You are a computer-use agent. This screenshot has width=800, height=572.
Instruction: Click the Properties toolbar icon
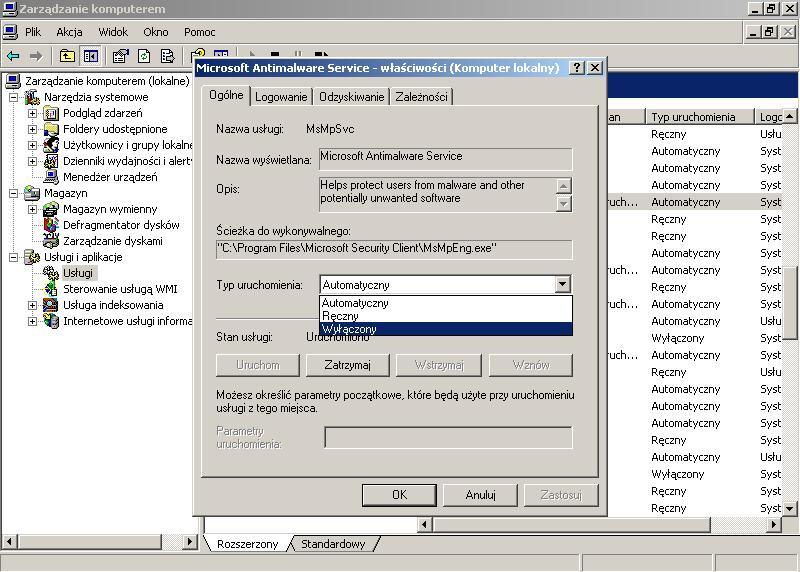pyautogui.click(x=120, y=56)
